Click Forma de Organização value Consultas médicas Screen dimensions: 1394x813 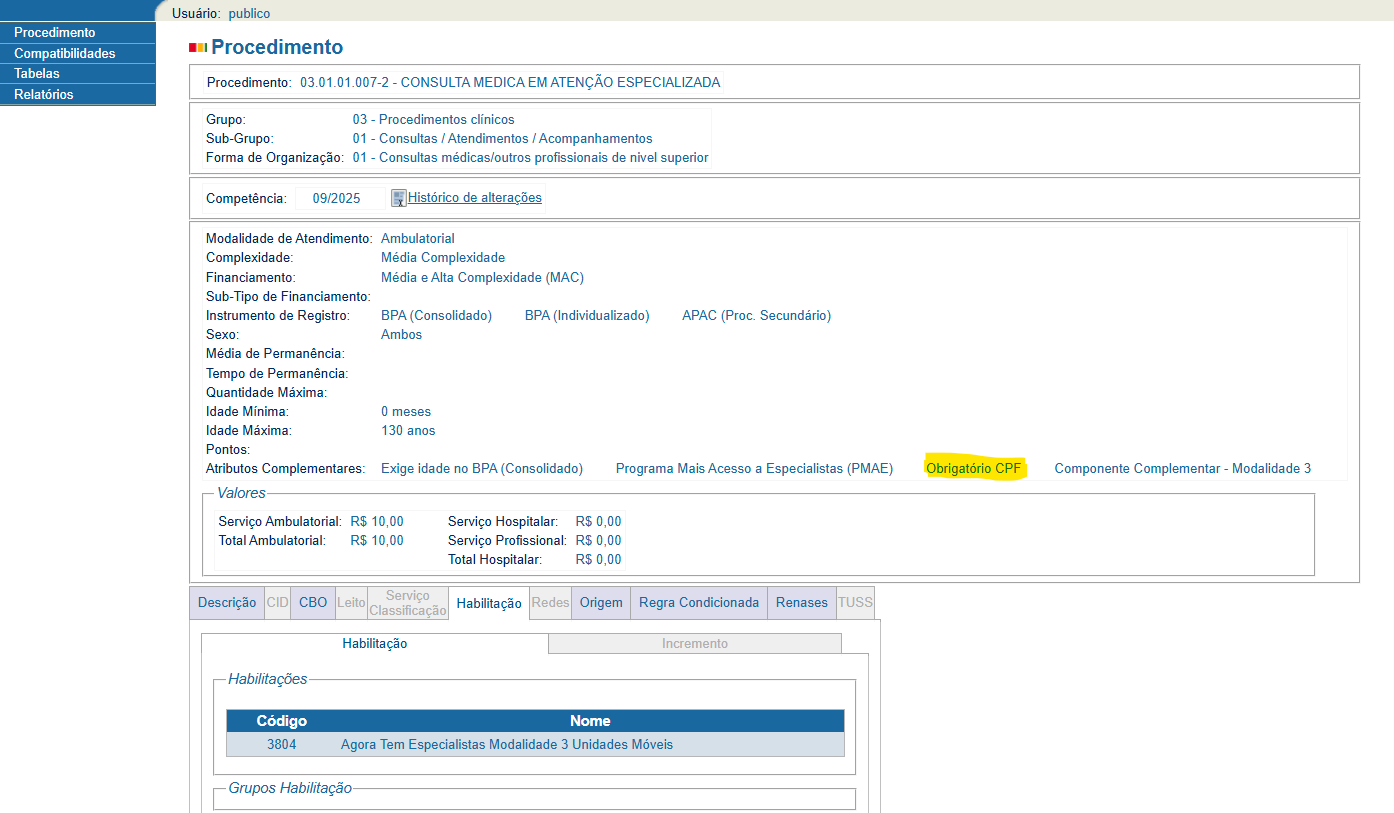(530, 158)
